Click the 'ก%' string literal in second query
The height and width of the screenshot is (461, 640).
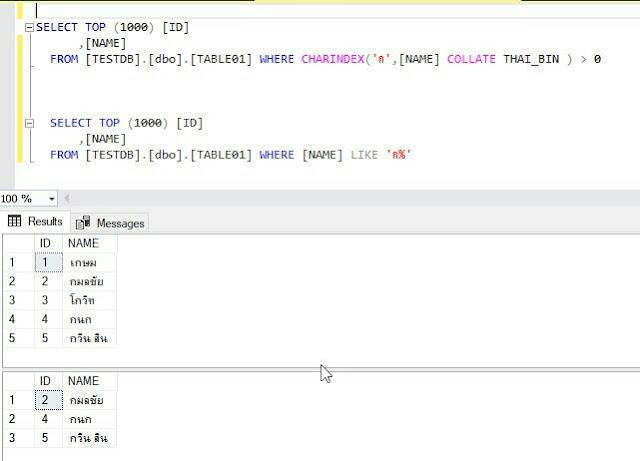(399, 155)
